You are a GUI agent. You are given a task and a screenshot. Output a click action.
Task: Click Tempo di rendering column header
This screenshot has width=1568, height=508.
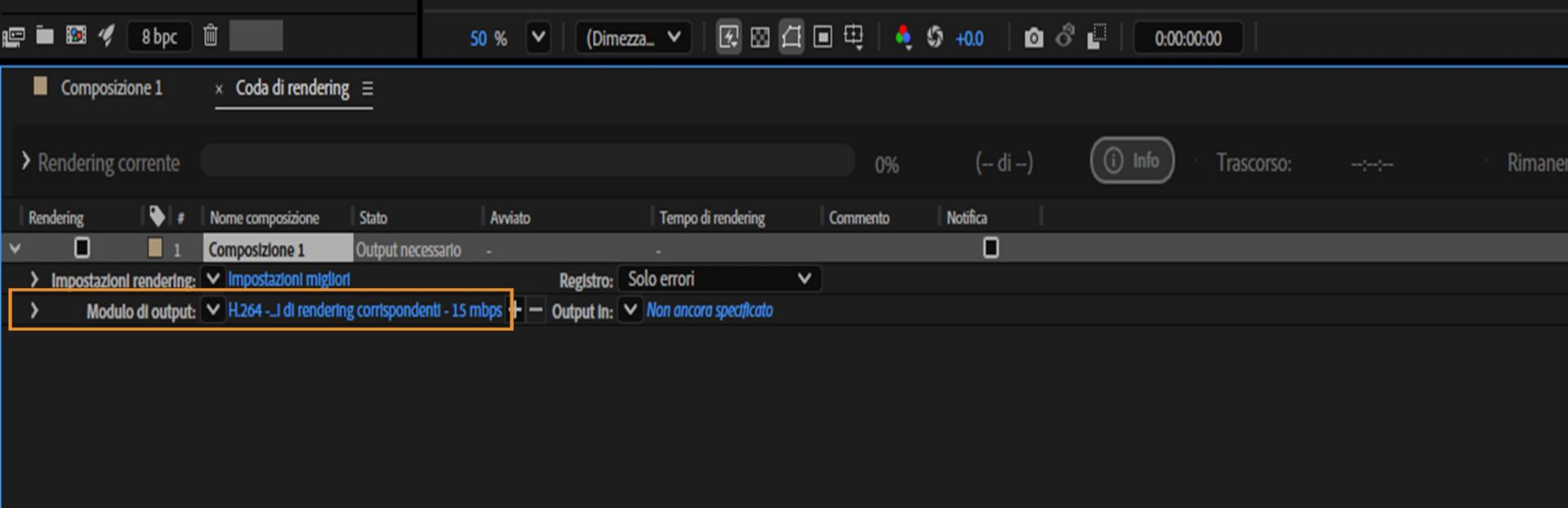[712, 218]
